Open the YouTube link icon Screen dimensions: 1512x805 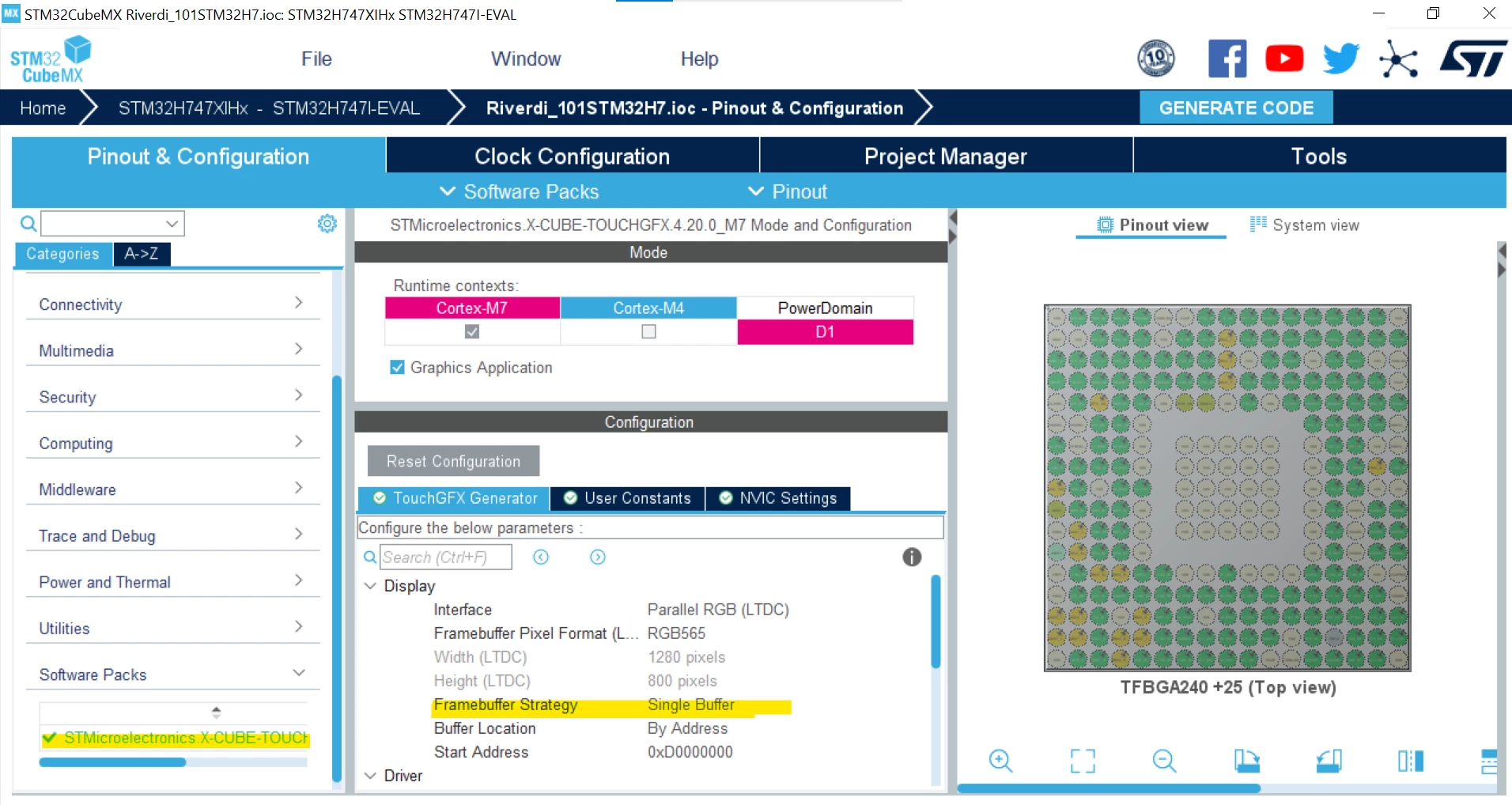coord(1284,59)
